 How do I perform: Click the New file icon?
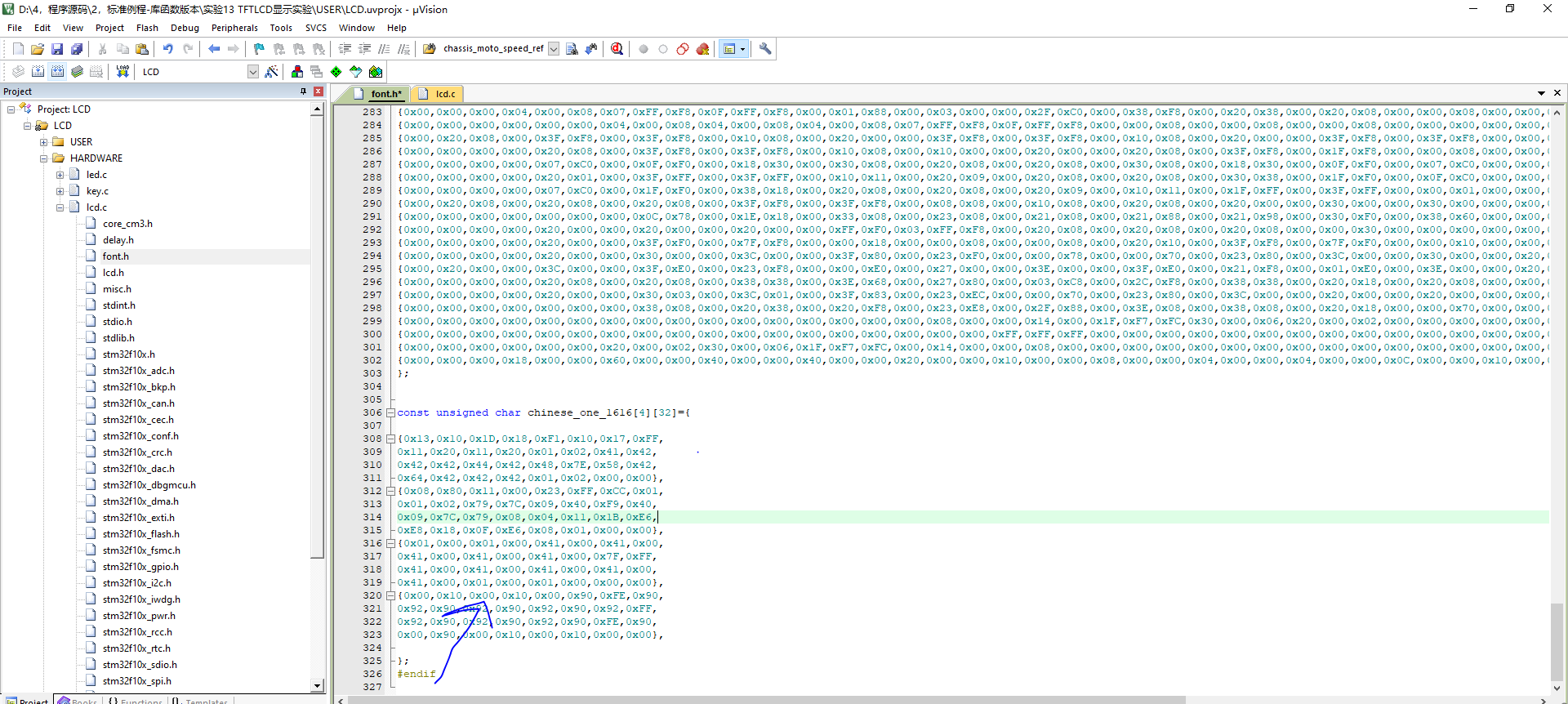click(x=18, y=49)
